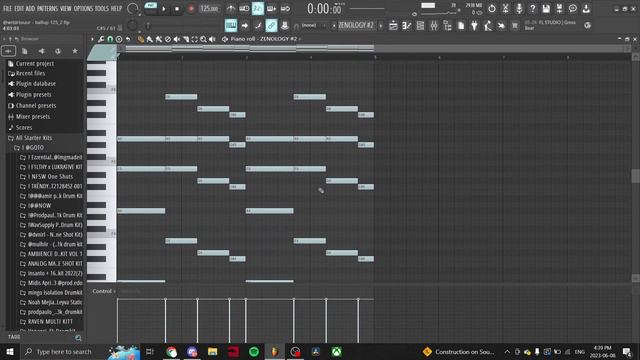The image size is (640, 360).
Task: Open the PATTERNS menu
Action: tap(48, 8)
